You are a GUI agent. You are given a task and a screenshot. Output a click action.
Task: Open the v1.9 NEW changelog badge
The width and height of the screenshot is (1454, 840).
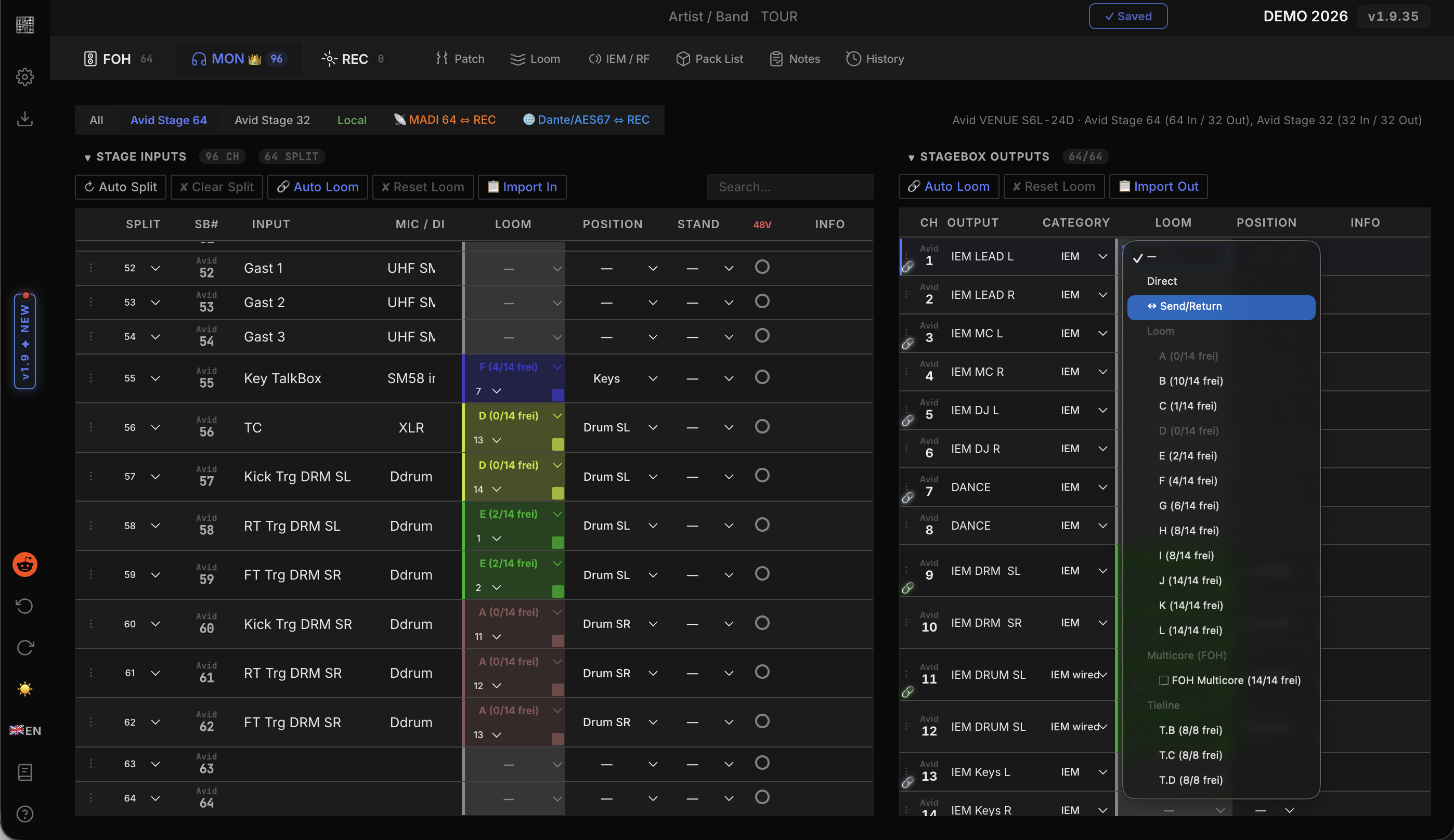(x=25, y=341)
